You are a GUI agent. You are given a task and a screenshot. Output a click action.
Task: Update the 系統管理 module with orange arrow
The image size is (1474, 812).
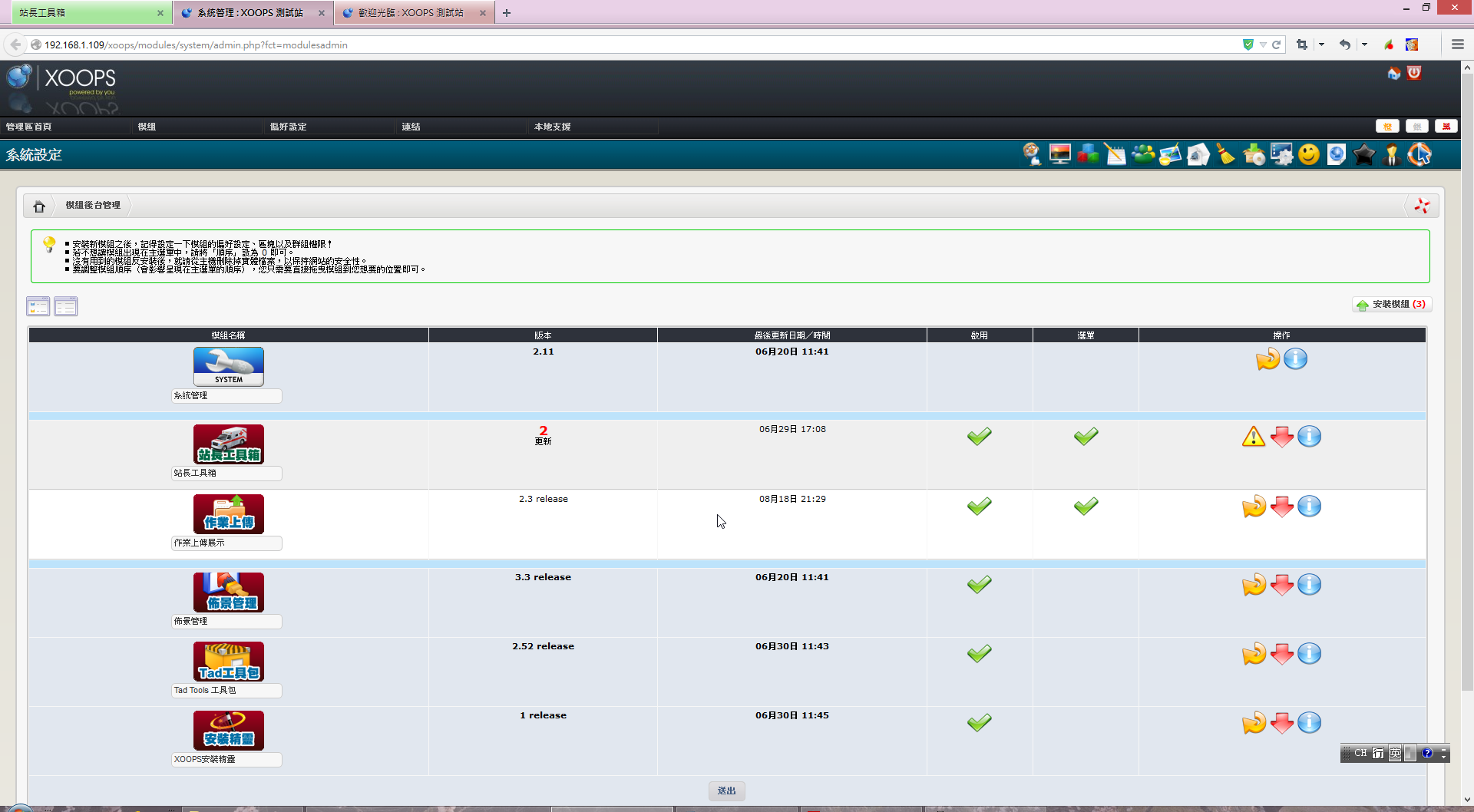[1268, 359]
